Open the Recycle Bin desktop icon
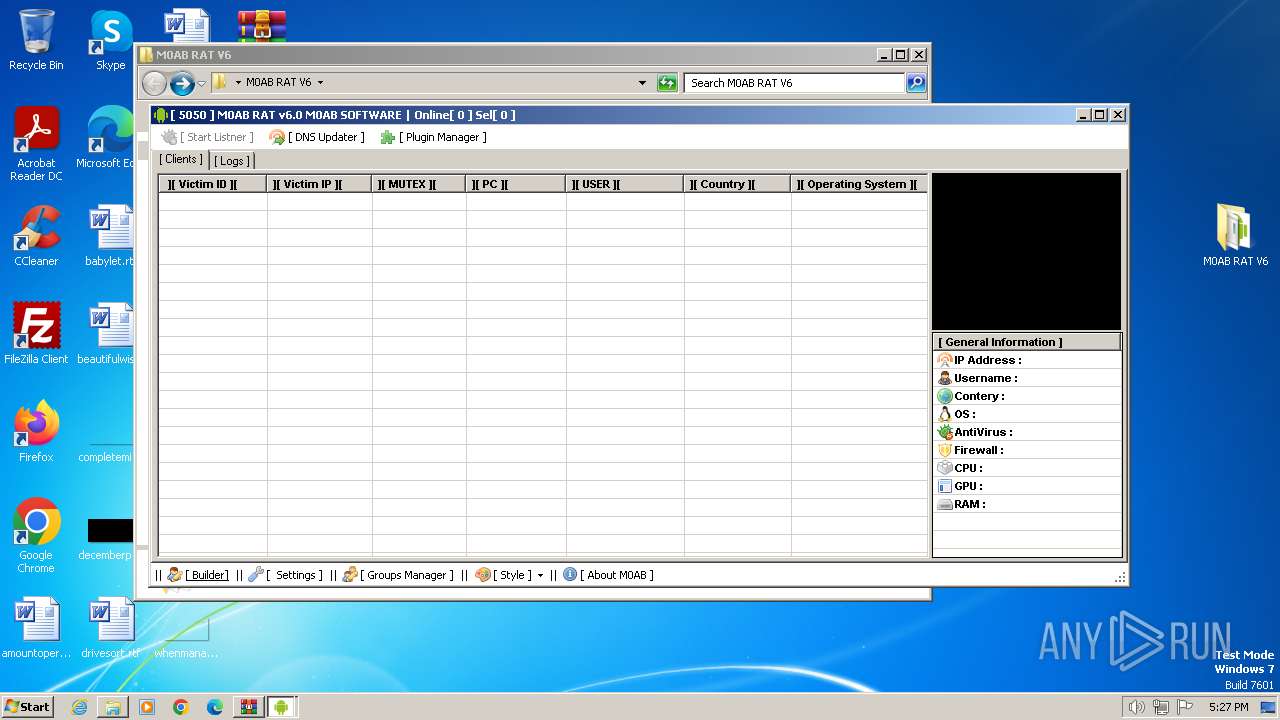 [x=36, y=40]
